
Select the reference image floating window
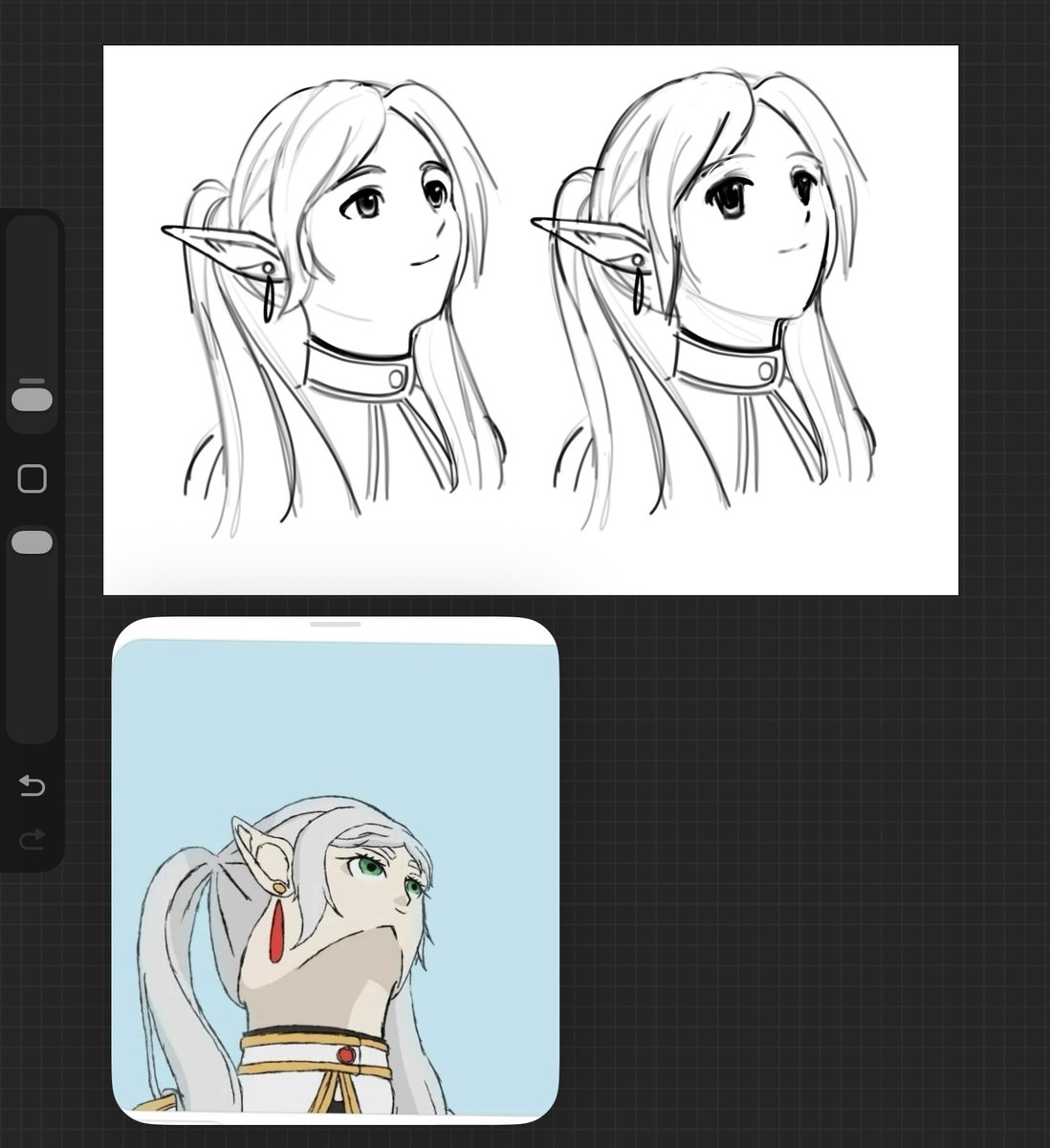click(x=336, y=871)
